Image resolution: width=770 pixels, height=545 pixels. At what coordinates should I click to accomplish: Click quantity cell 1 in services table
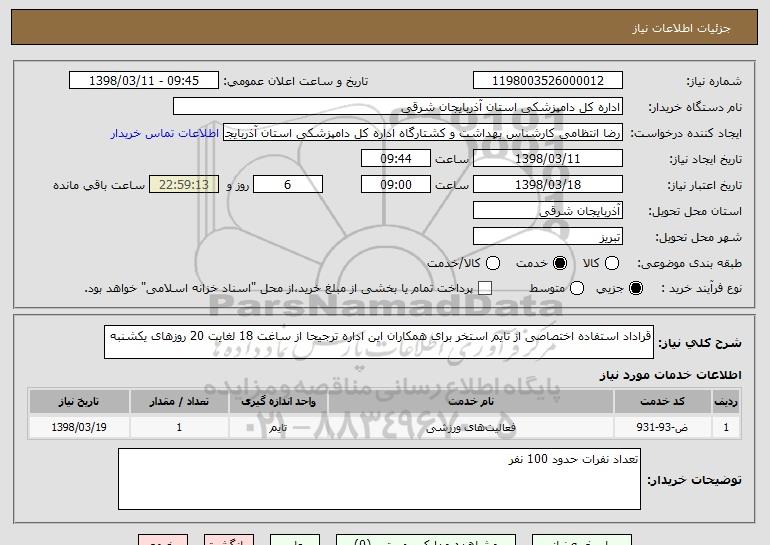pos(179,427)
